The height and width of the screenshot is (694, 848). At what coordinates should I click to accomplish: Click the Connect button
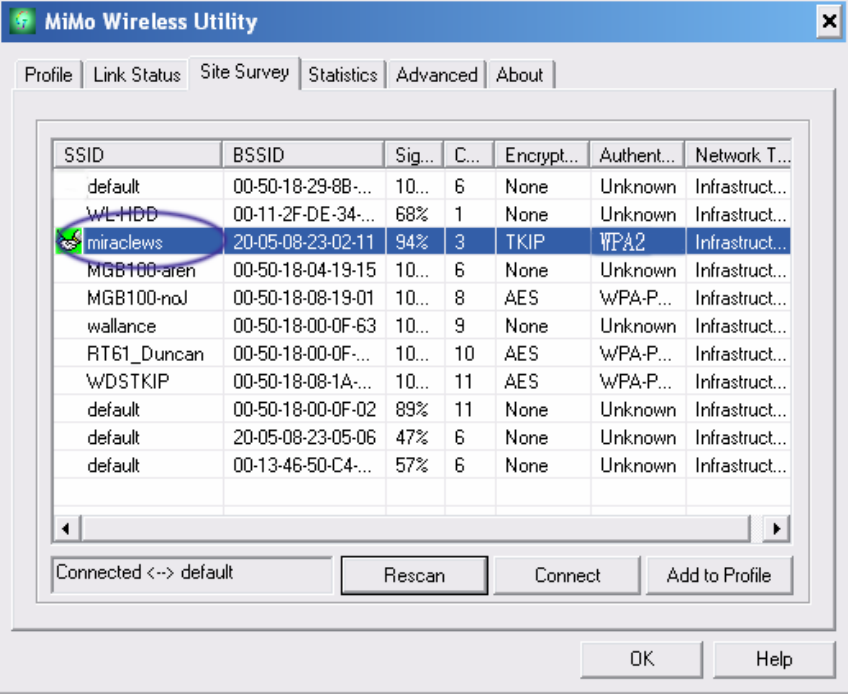coord(567,575)
